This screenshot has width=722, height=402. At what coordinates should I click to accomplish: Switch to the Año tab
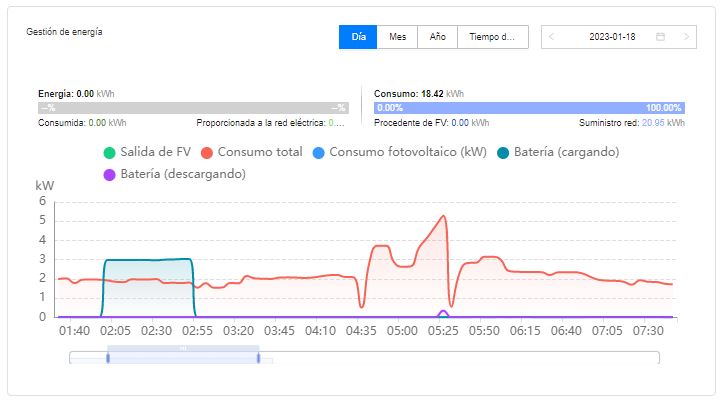[x=437, y=37]
